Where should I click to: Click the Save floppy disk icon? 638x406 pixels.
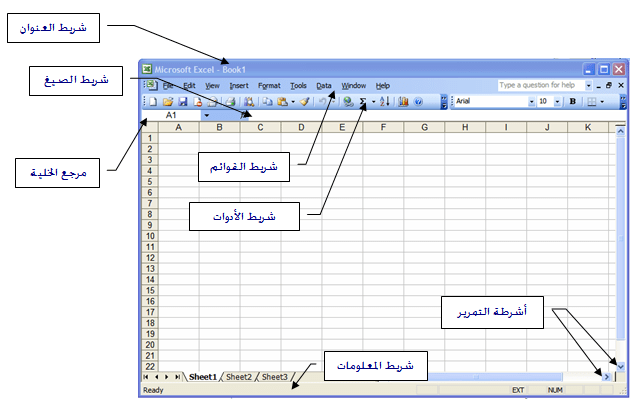click(x=183, y=102)
